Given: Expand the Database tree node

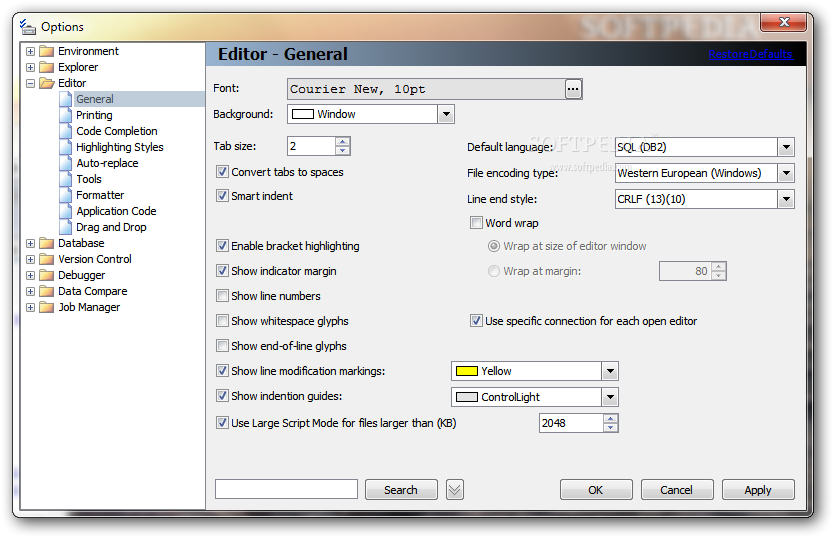Looking at the screenshot, I should pyautogui.click(x=30, y=244).
